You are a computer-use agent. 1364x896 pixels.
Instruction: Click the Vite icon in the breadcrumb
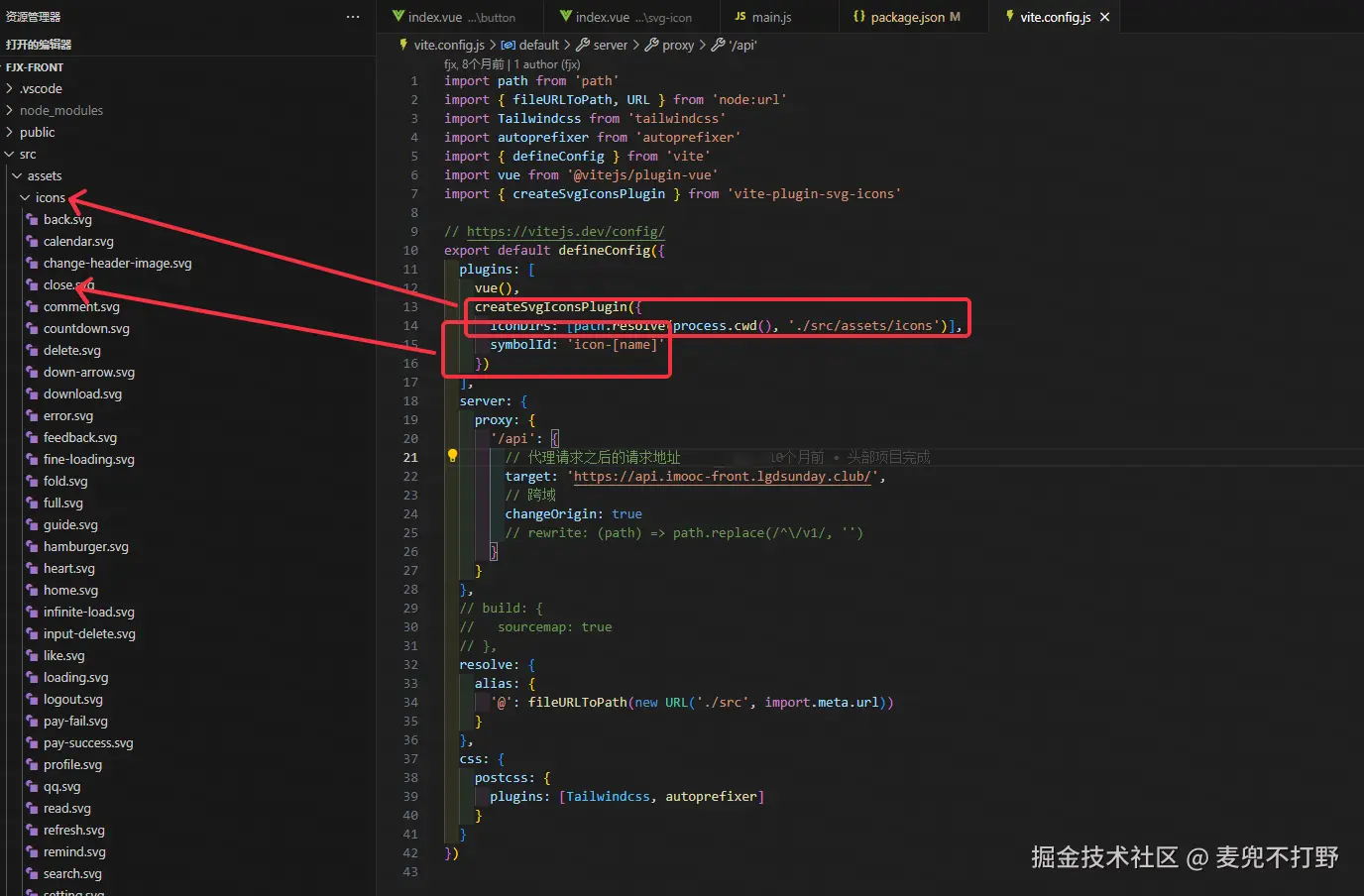pos(403,45)
